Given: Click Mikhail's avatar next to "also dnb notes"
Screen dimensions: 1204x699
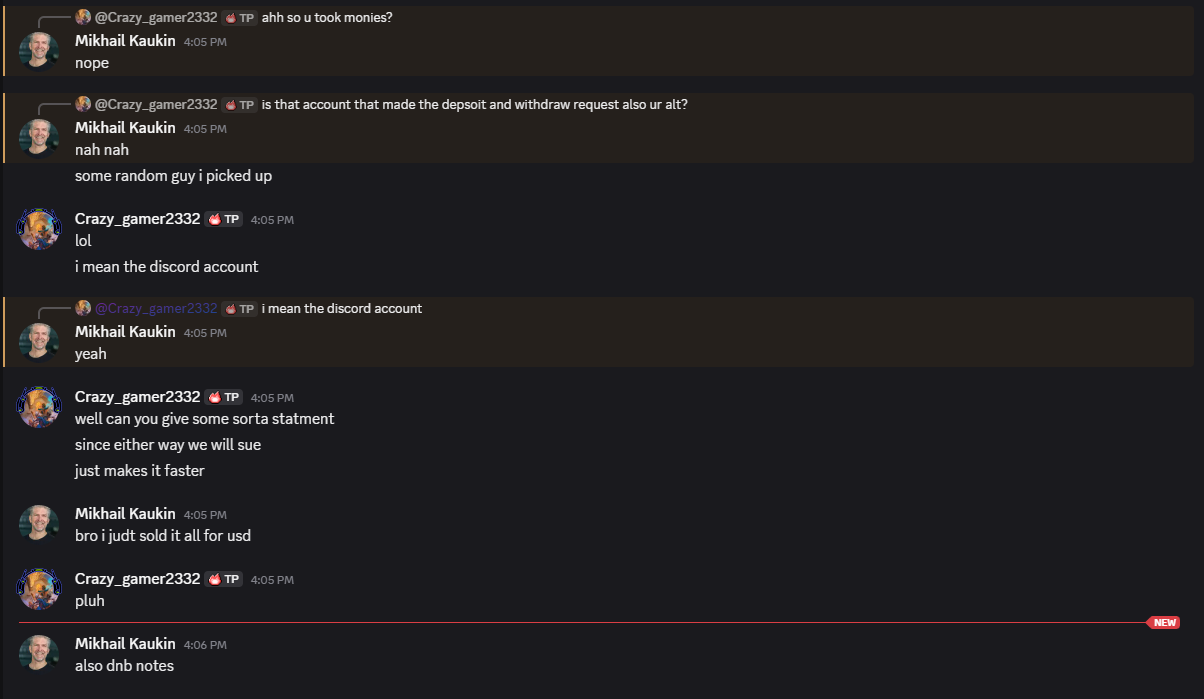Looking at the screenshot, I should point(38,654).
